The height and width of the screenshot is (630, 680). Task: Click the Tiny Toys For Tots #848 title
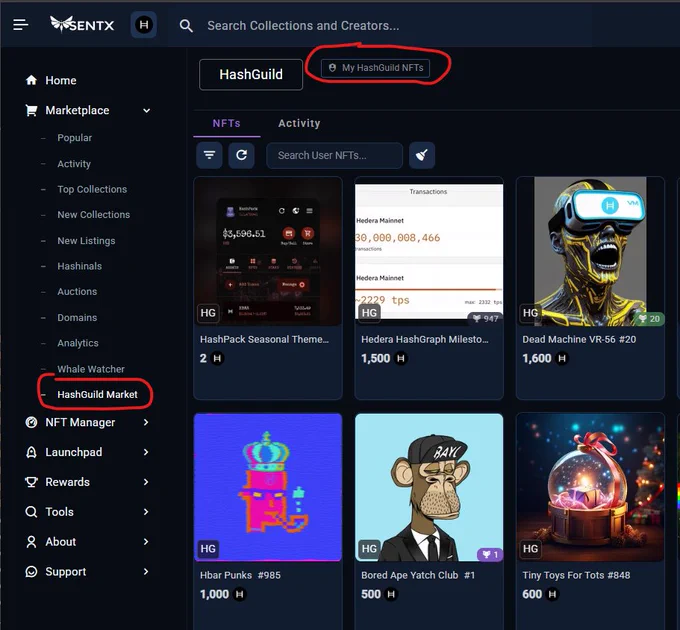[576, 575]
